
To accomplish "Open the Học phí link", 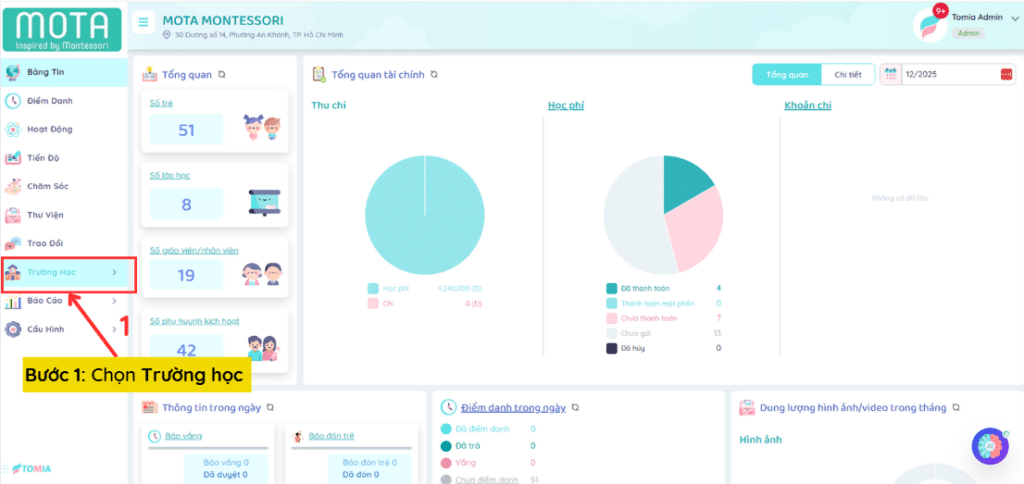I will point(564,105).
